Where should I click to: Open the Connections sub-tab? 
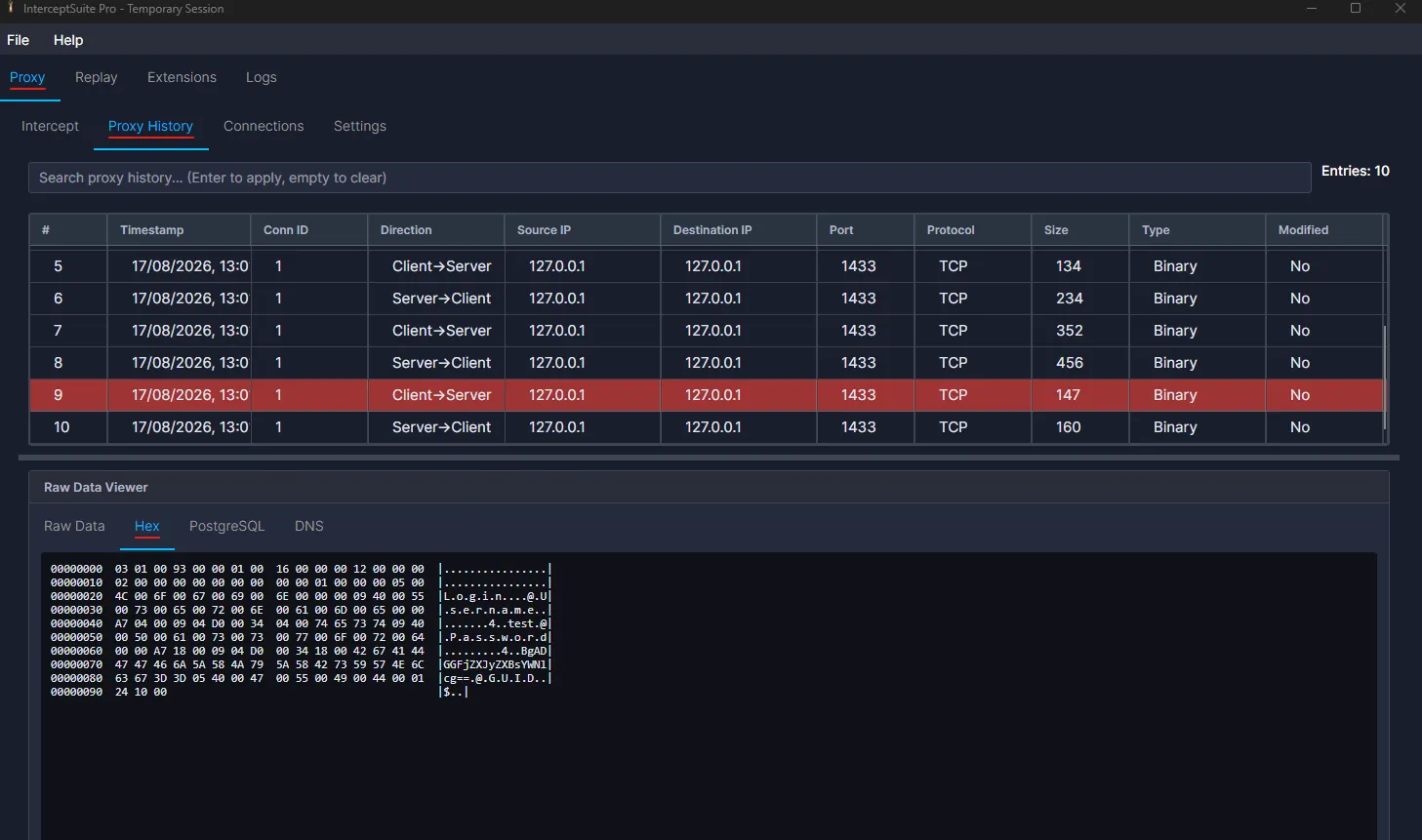(264, 126)
